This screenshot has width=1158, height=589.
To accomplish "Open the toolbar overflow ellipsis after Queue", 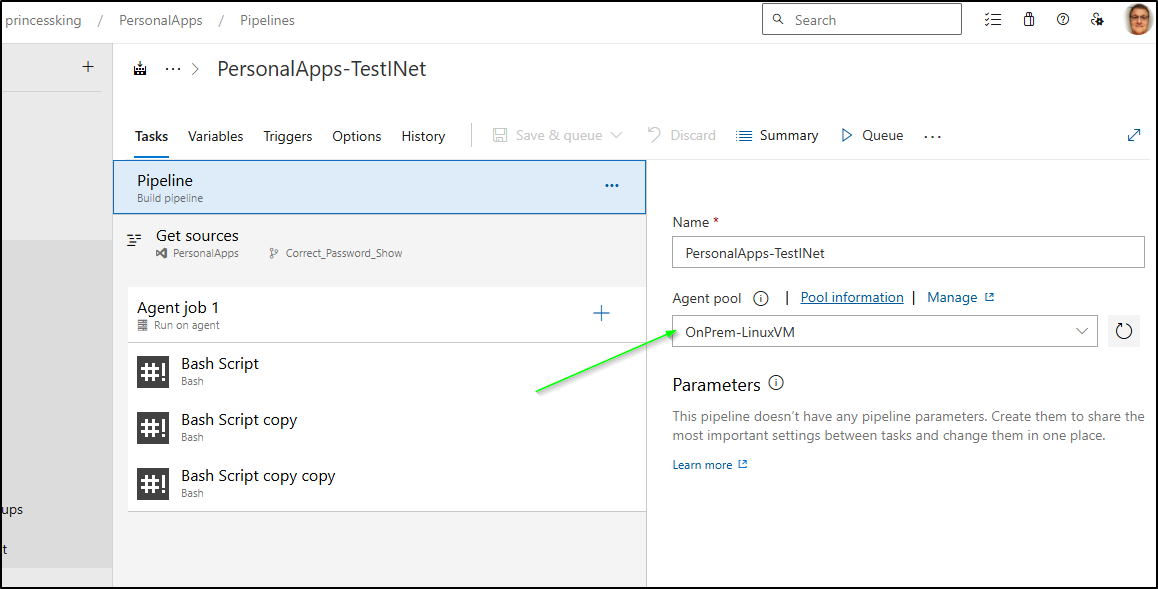I will click(933, 137).
